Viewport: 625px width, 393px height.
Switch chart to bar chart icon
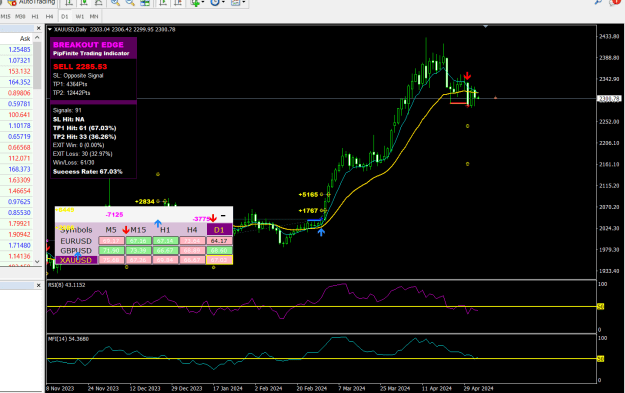(69, 3)
